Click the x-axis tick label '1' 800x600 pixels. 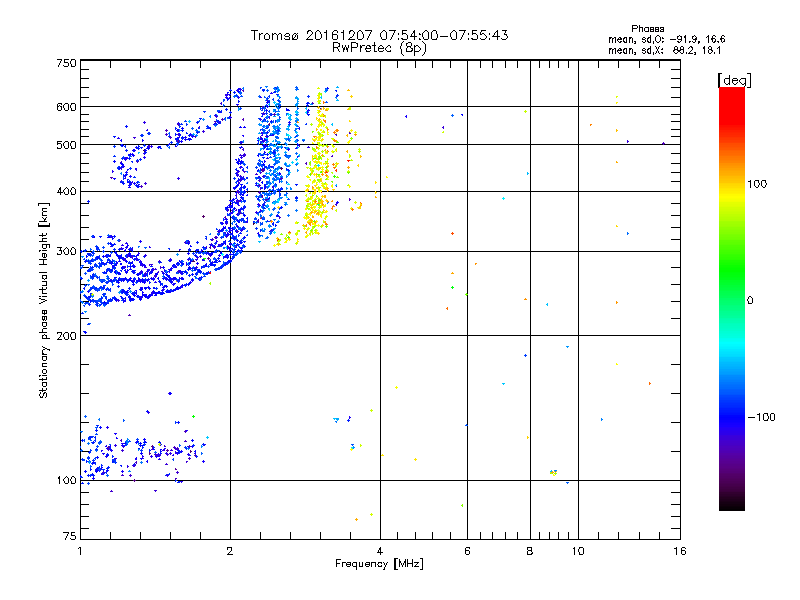(x=80, y=551)
